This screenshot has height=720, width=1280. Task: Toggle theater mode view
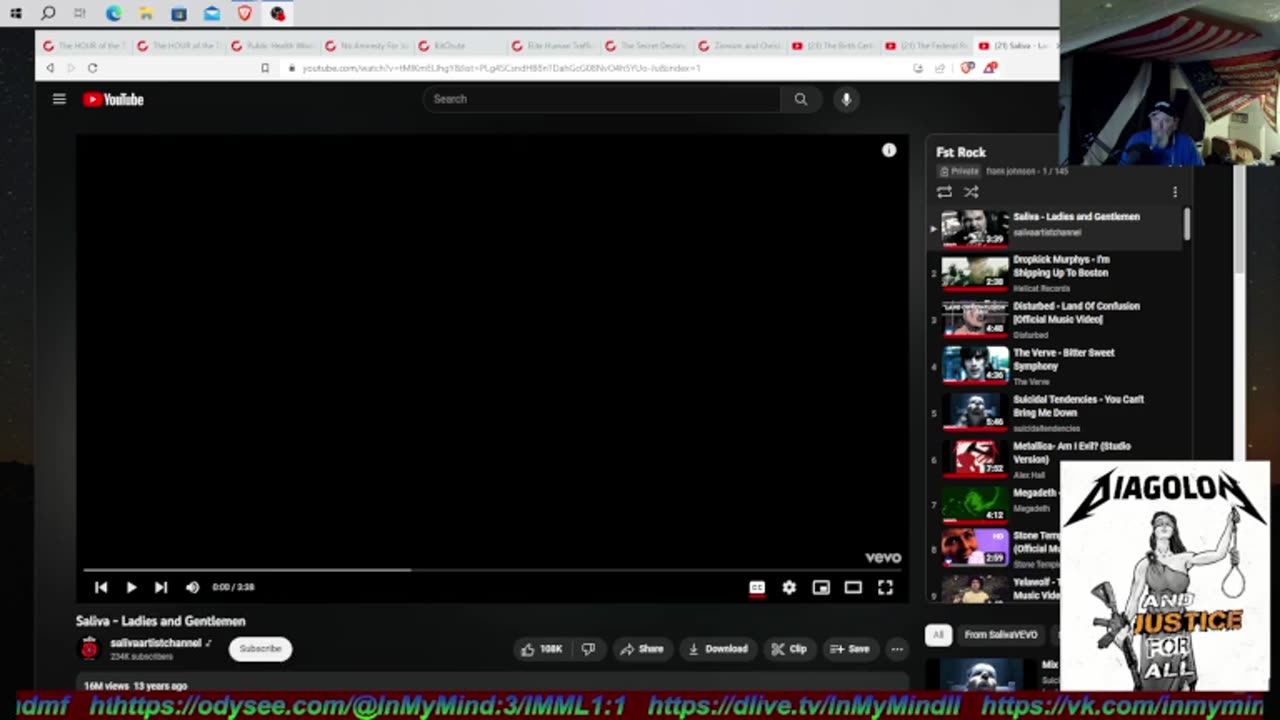[853, 587]
